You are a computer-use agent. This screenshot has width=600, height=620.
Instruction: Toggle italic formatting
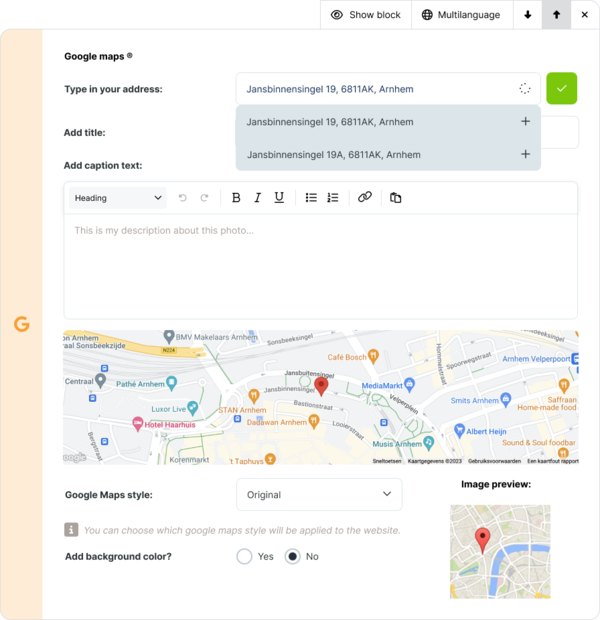coord(257,198)
